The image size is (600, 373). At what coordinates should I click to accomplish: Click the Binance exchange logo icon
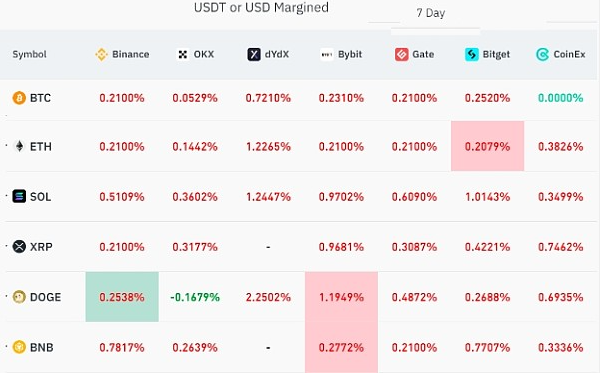(101, 54)
